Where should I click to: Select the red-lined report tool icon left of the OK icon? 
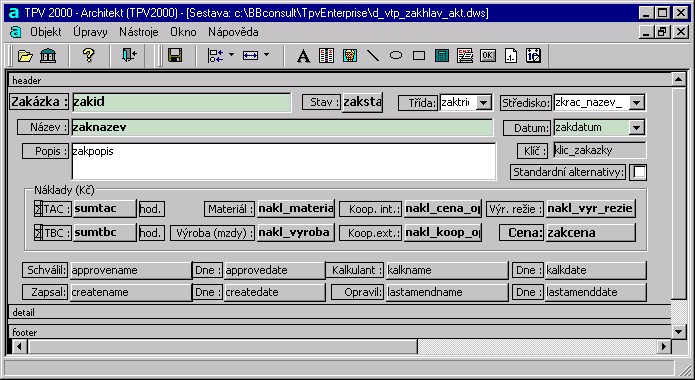[x=465, y=56]
